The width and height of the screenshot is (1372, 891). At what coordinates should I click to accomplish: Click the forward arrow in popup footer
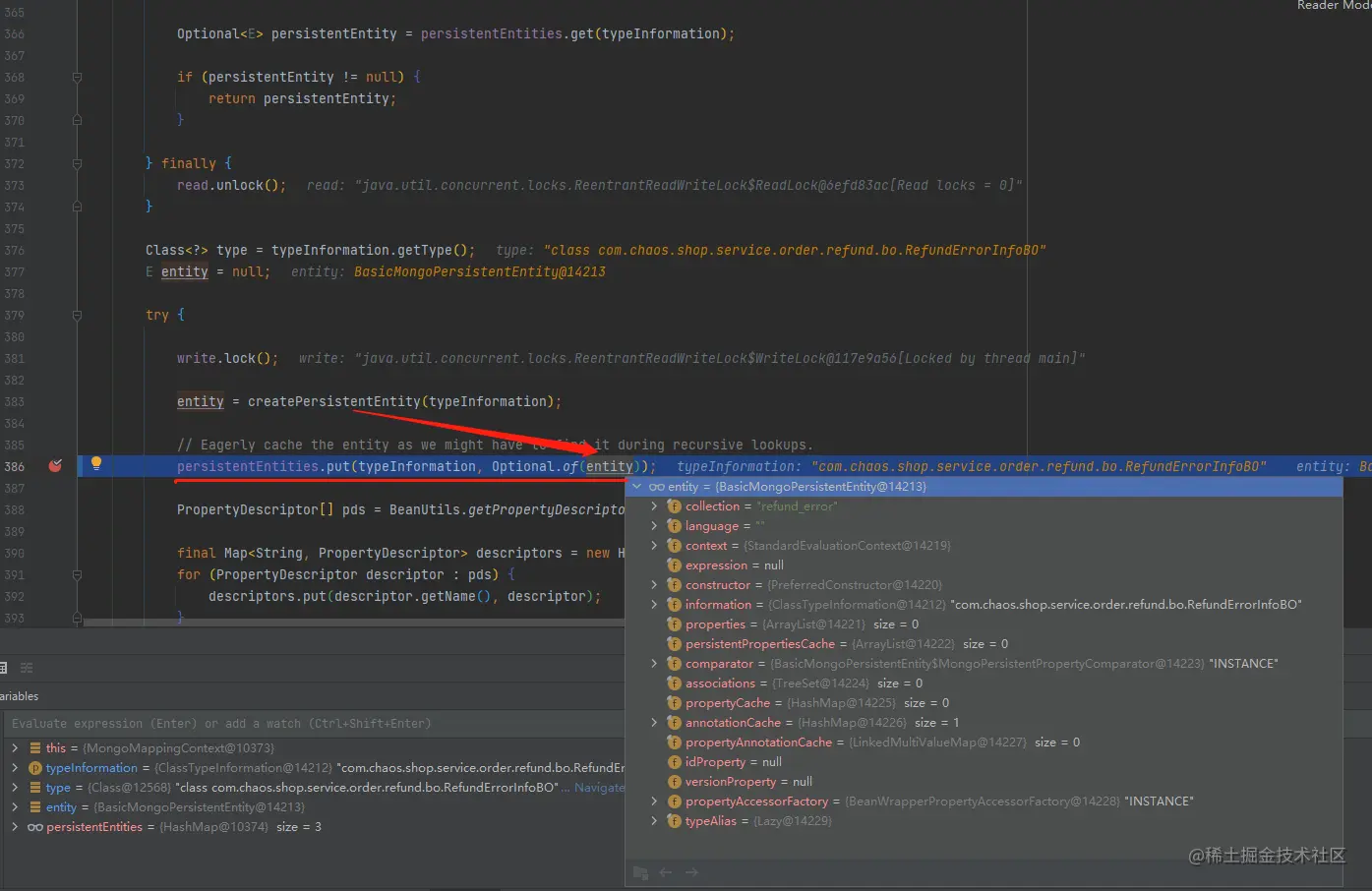pyautogui.click(x=691, y=872)
